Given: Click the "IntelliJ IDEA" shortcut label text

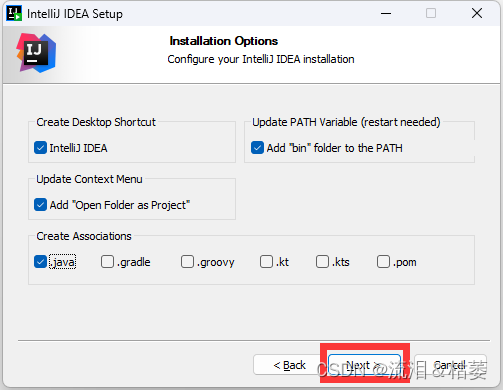Looking at the screenshot, I should [78, 148].
